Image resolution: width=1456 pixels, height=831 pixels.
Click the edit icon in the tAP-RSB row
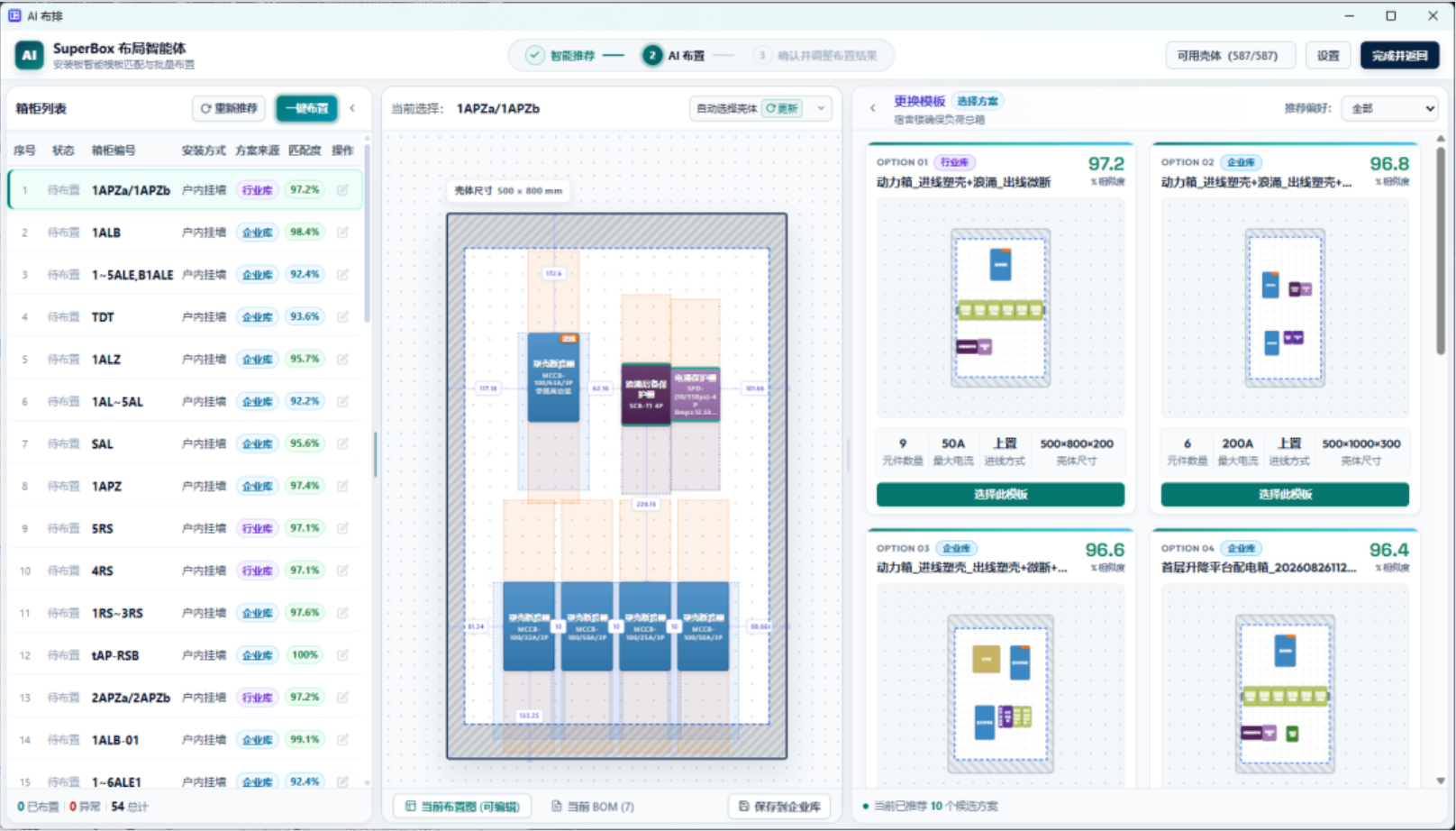pos(343,655)
